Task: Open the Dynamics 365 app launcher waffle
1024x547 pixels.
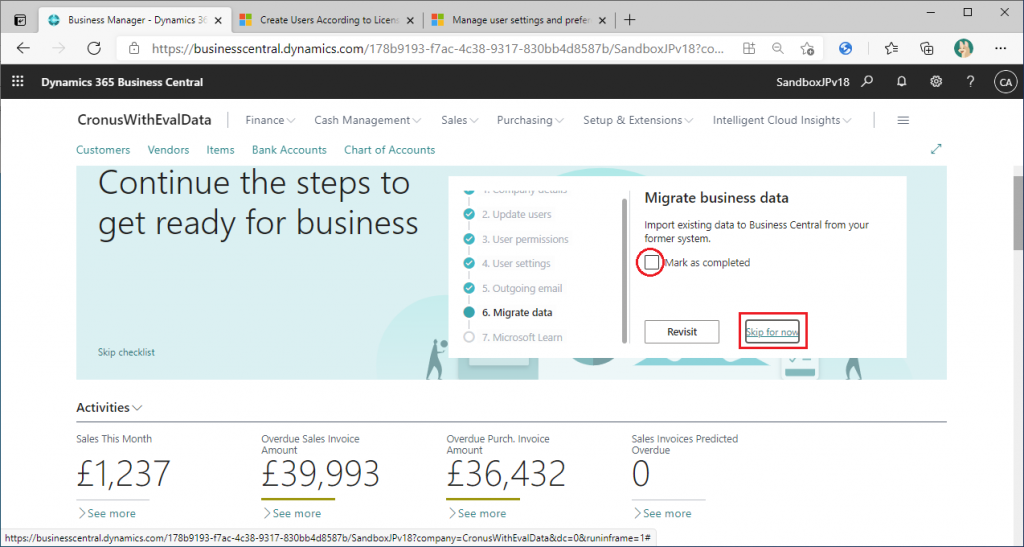Action: pyautogui.click(x=18, y=82)
